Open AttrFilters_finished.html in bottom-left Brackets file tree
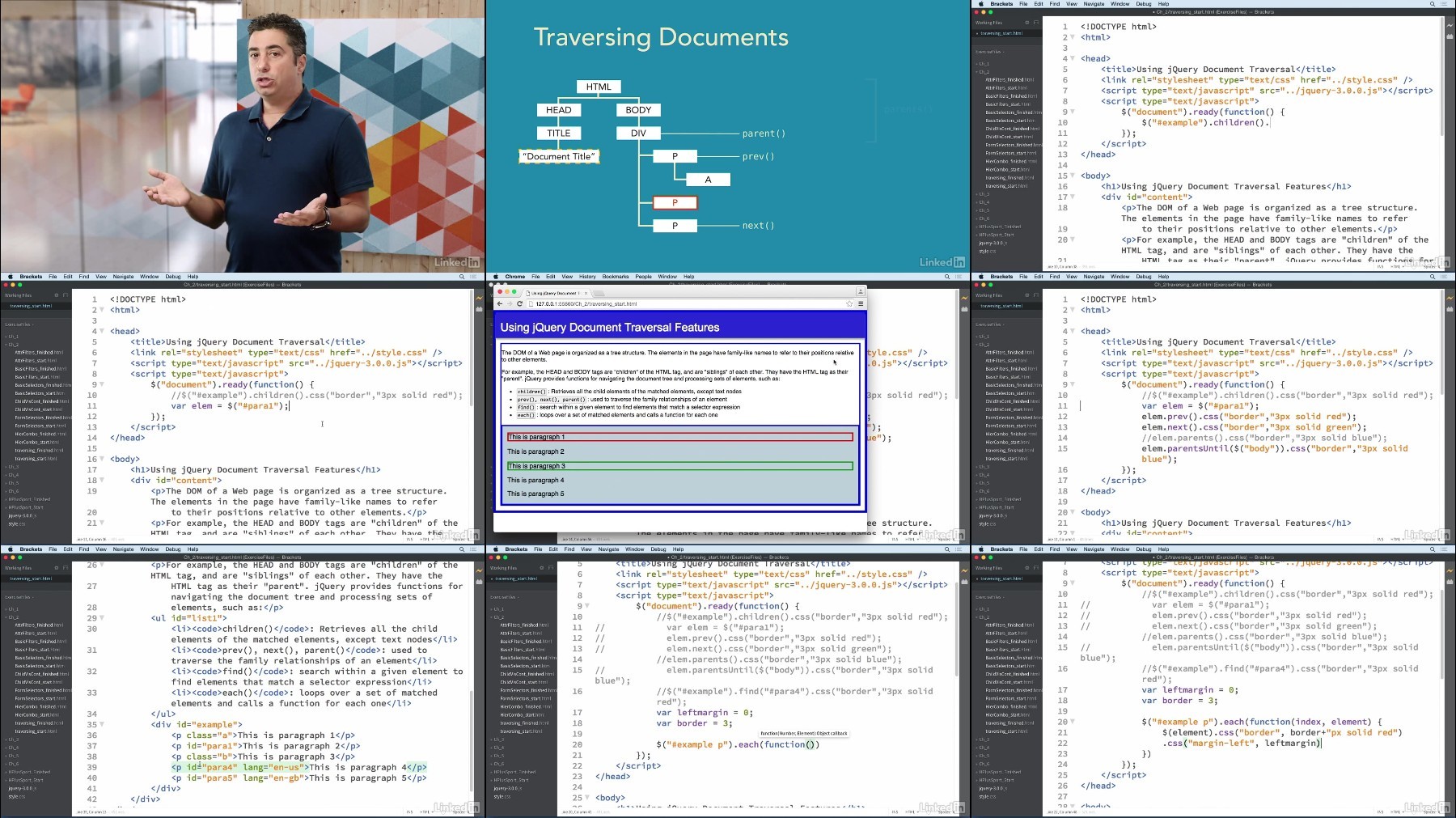Image resolution: width=1456 pixels, height=818 pixels. pyautogui.click(x=39, y=625)
